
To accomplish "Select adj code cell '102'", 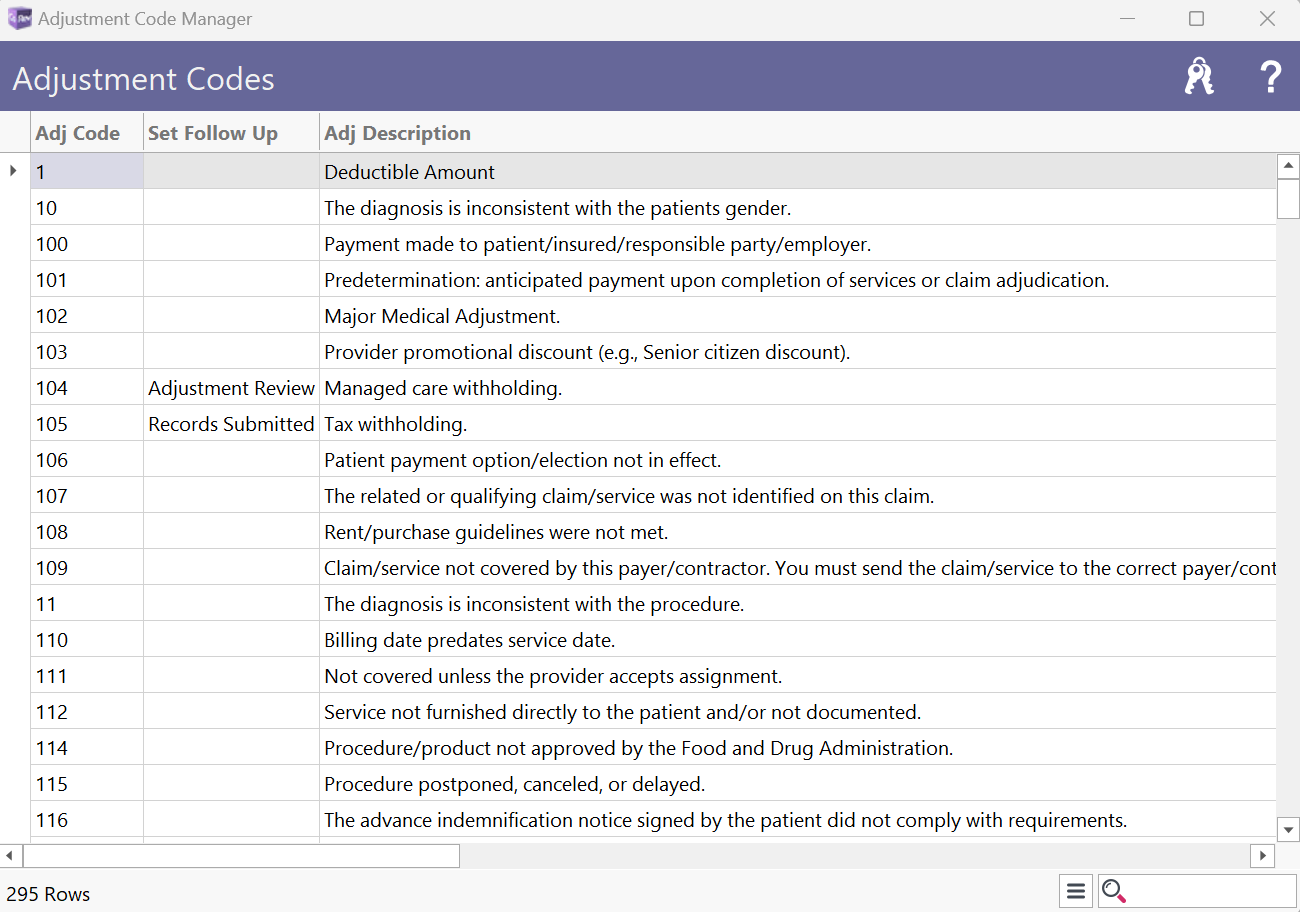I will pyautogui.click(x=87, y=316).
